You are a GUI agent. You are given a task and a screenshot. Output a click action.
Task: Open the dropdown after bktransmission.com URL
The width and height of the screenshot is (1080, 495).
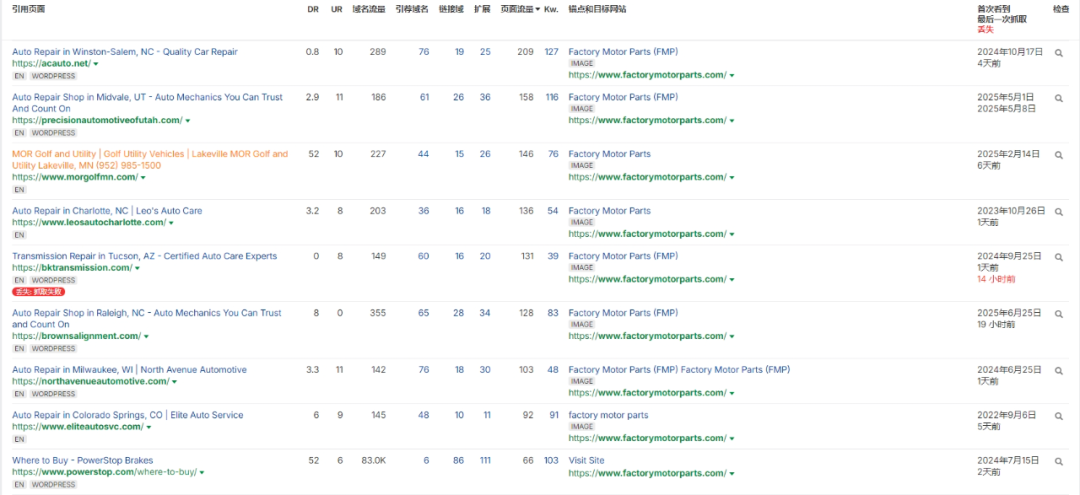coord(137,268)
